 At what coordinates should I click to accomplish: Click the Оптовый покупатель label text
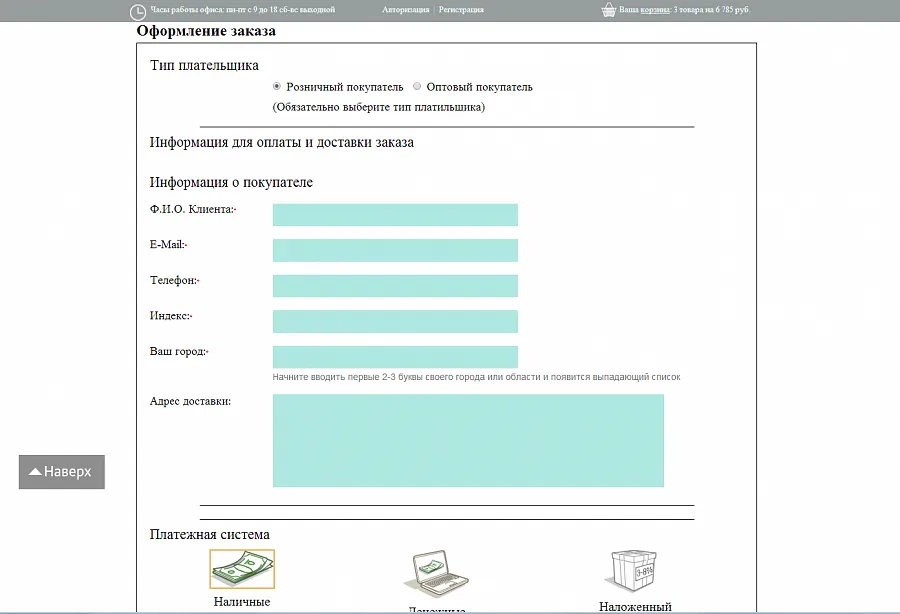click(479, 87)
